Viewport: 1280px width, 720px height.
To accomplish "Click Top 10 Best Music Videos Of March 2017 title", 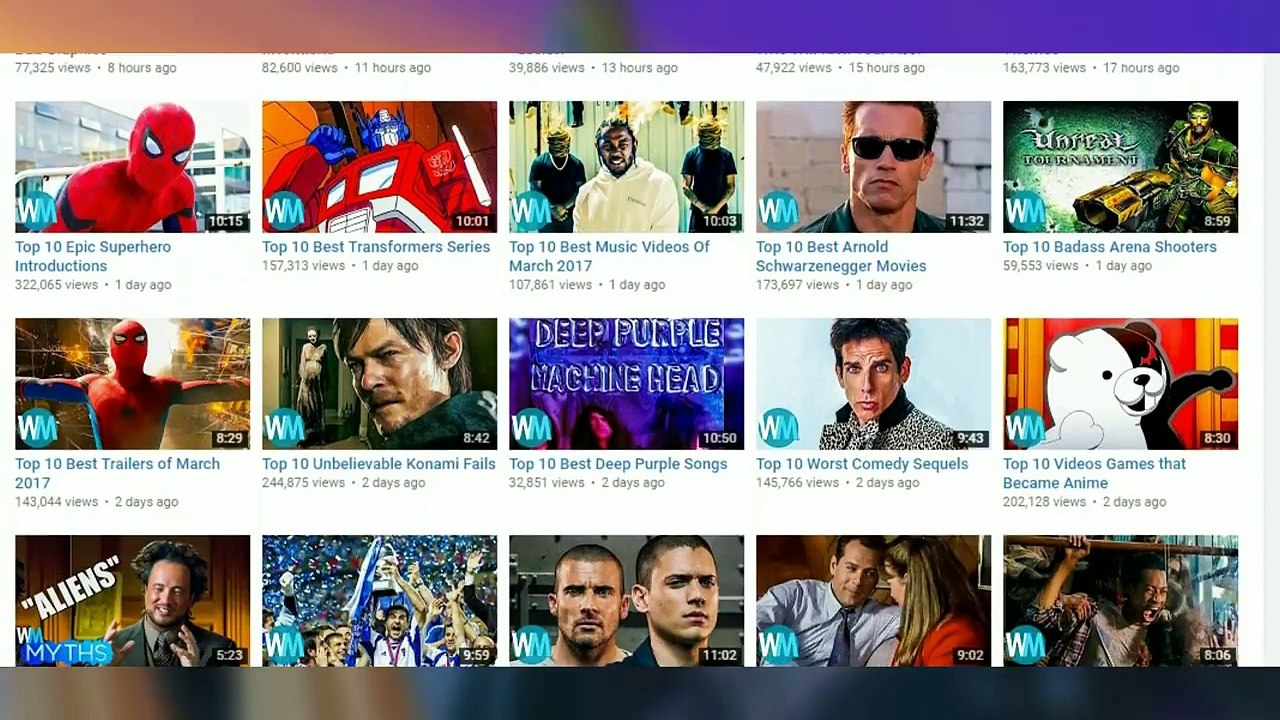I will coord(609,256).
